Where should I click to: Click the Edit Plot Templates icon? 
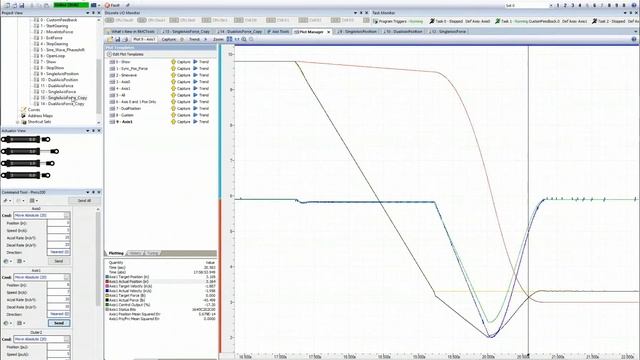coord(109,54)
